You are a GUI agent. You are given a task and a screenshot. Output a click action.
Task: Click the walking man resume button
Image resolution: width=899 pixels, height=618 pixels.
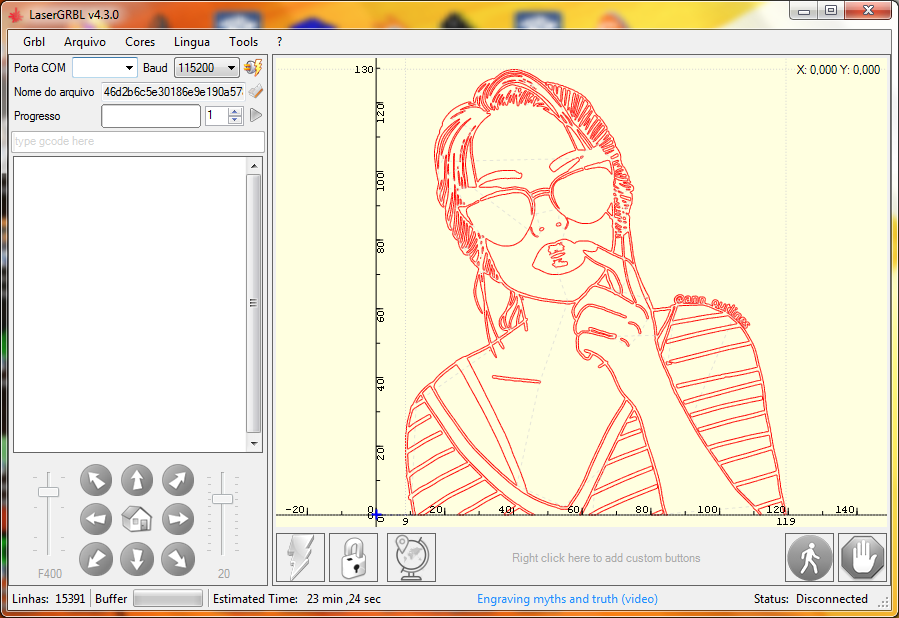click(x=810, y=557)
